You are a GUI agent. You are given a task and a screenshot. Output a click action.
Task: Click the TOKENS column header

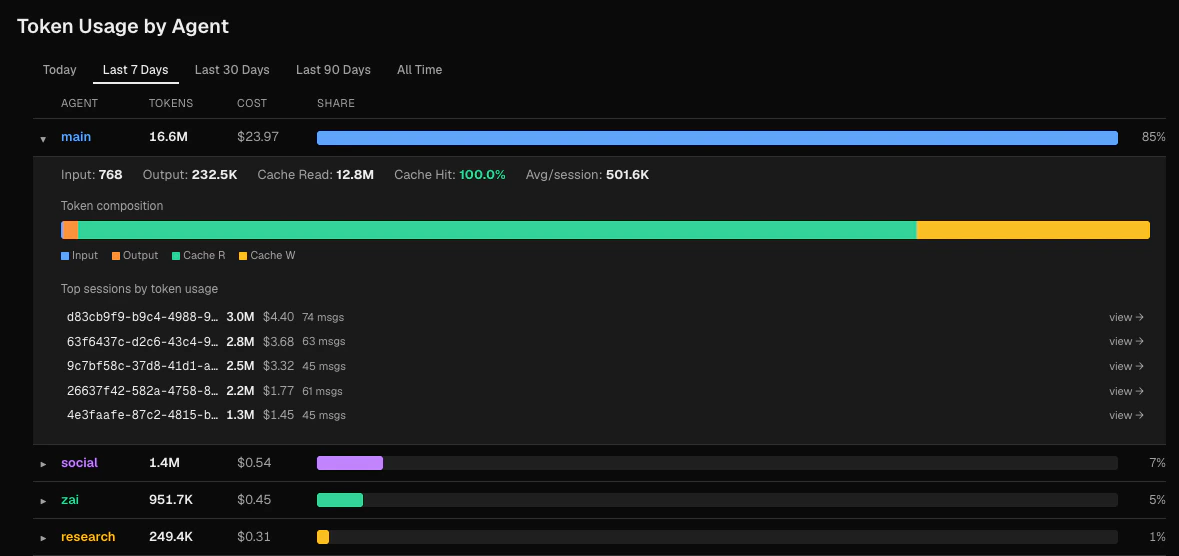[x=171, y=103]
